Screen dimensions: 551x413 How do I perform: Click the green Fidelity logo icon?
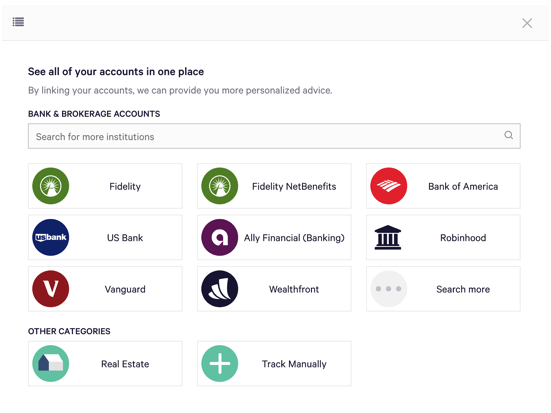(51, 186)
